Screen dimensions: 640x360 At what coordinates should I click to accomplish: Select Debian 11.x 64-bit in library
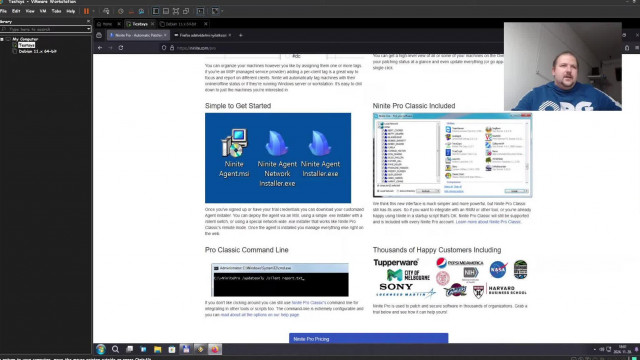click(37, 51)
